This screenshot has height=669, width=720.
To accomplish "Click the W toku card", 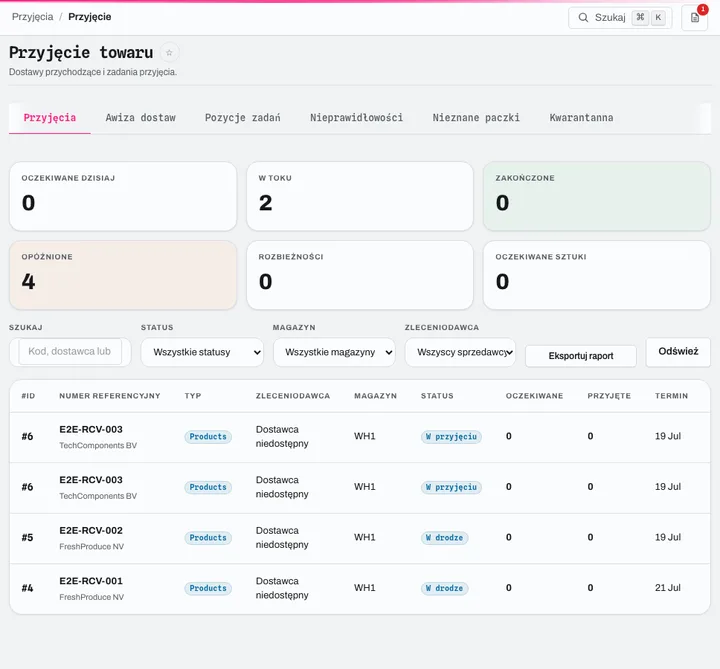I will click(360, 196).
